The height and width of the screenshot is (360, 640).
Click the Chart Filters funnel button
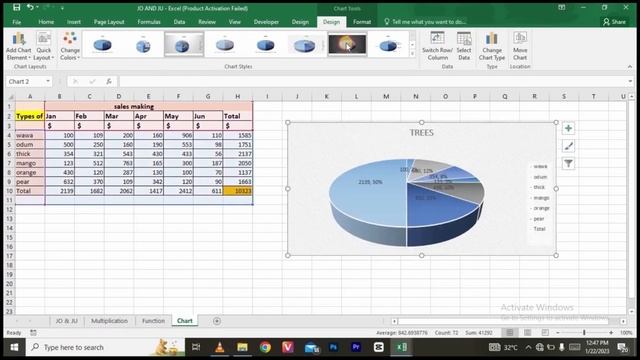pyautogui.click(x=568, y=164)
